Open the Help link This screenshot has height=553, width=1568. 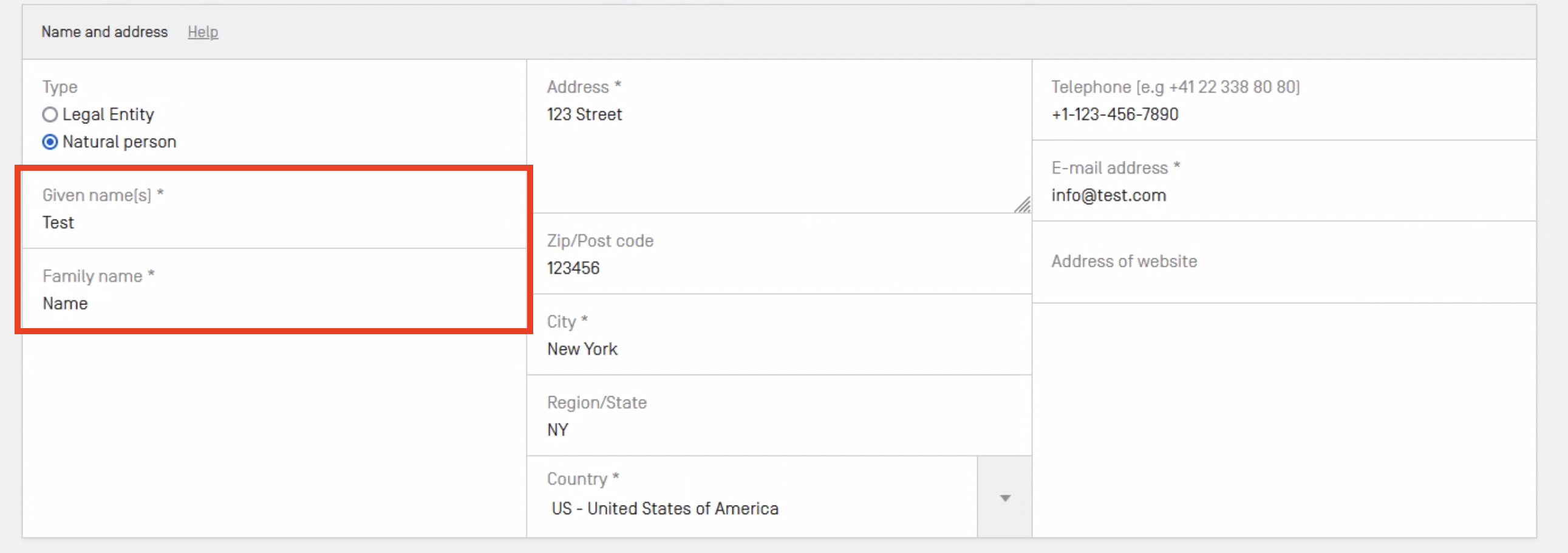click(x=203, y=32)
